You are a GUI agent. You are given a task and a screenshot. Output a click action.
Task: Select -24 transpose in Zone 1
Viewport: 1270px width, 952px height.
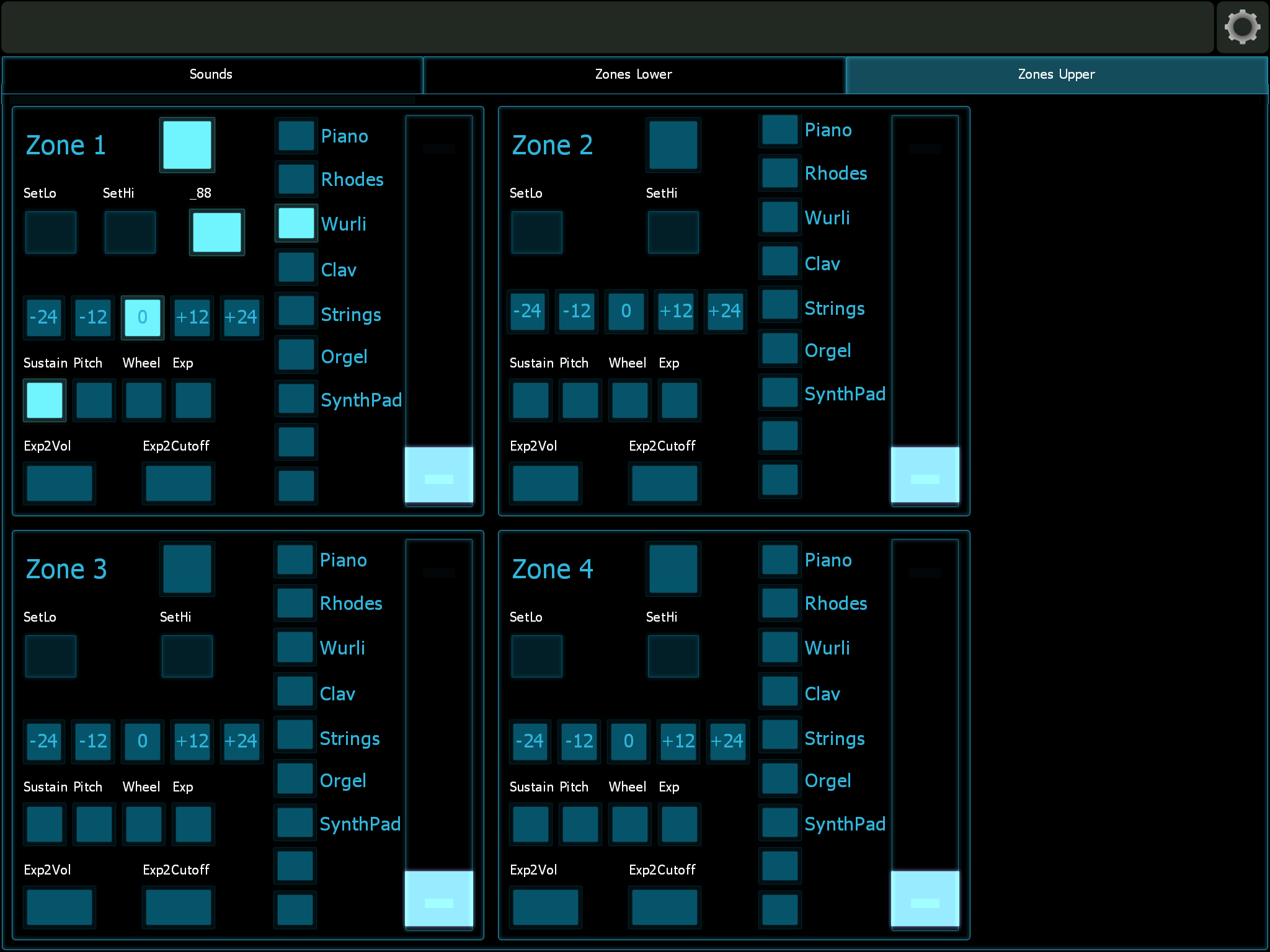(44, 317)
